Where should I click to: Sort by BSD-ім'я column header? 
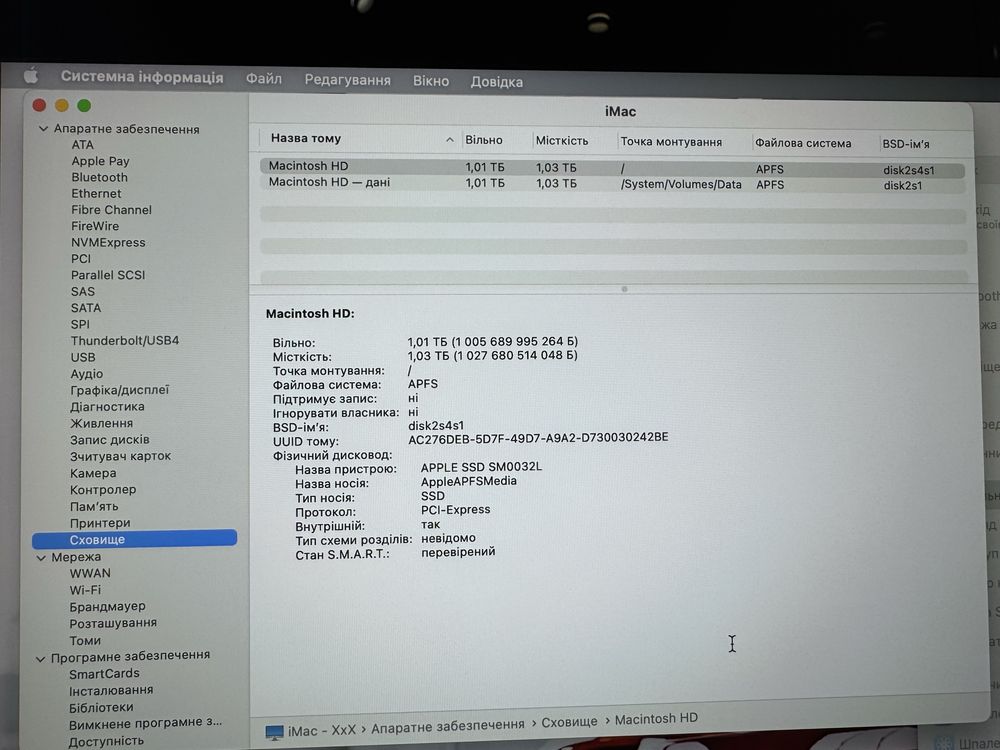click(906, 144)
